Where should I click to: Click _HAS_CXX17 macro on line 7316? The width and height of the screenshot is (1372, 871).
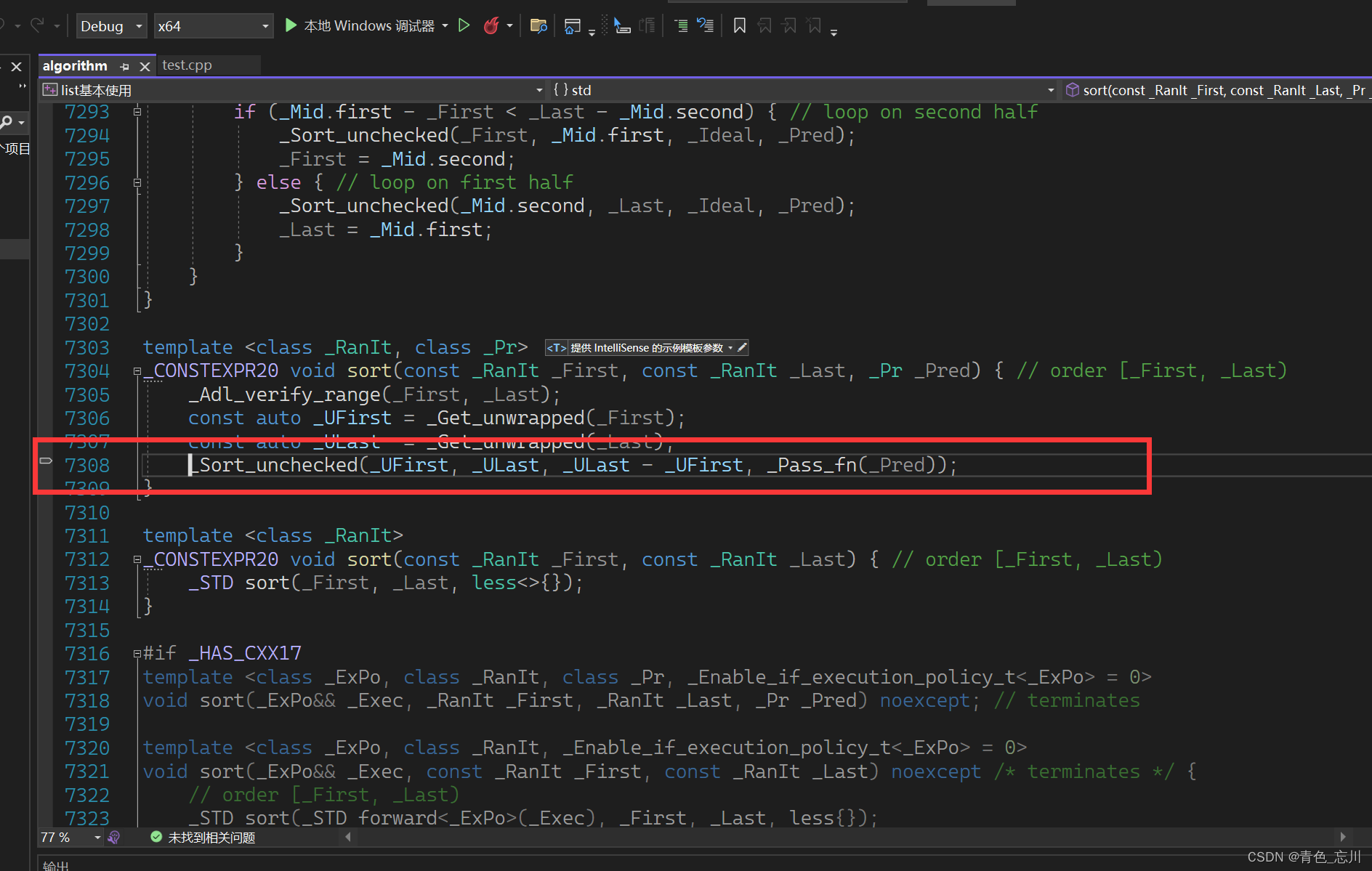point(245,653)
